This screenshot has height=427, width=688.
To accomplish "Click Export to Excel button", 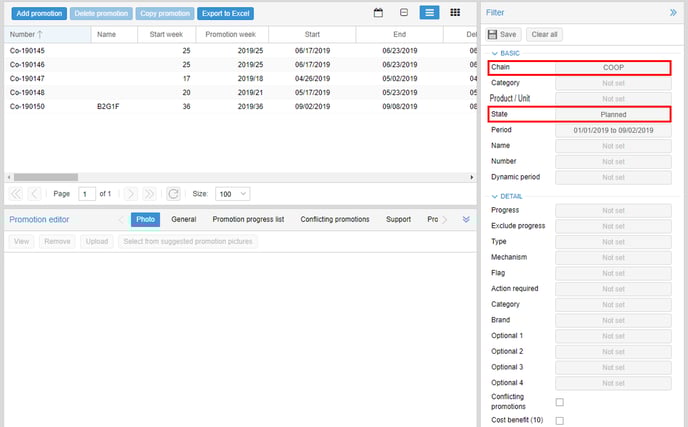I will click(226, 14).
